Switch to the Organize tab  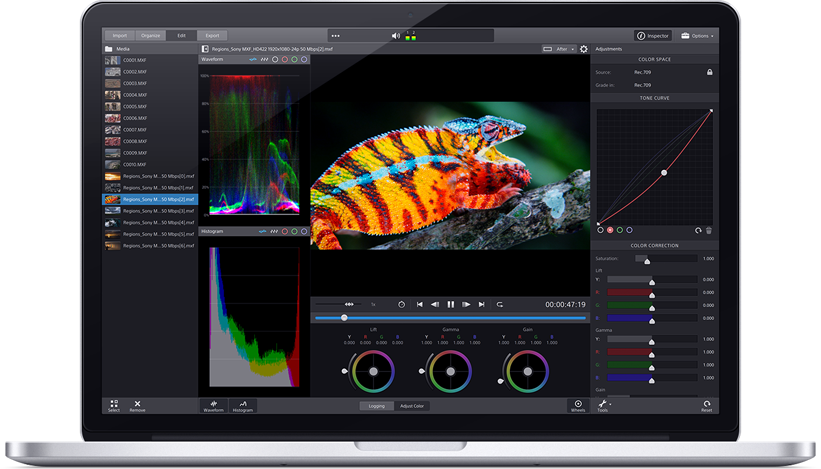click(x=150, y=35)
